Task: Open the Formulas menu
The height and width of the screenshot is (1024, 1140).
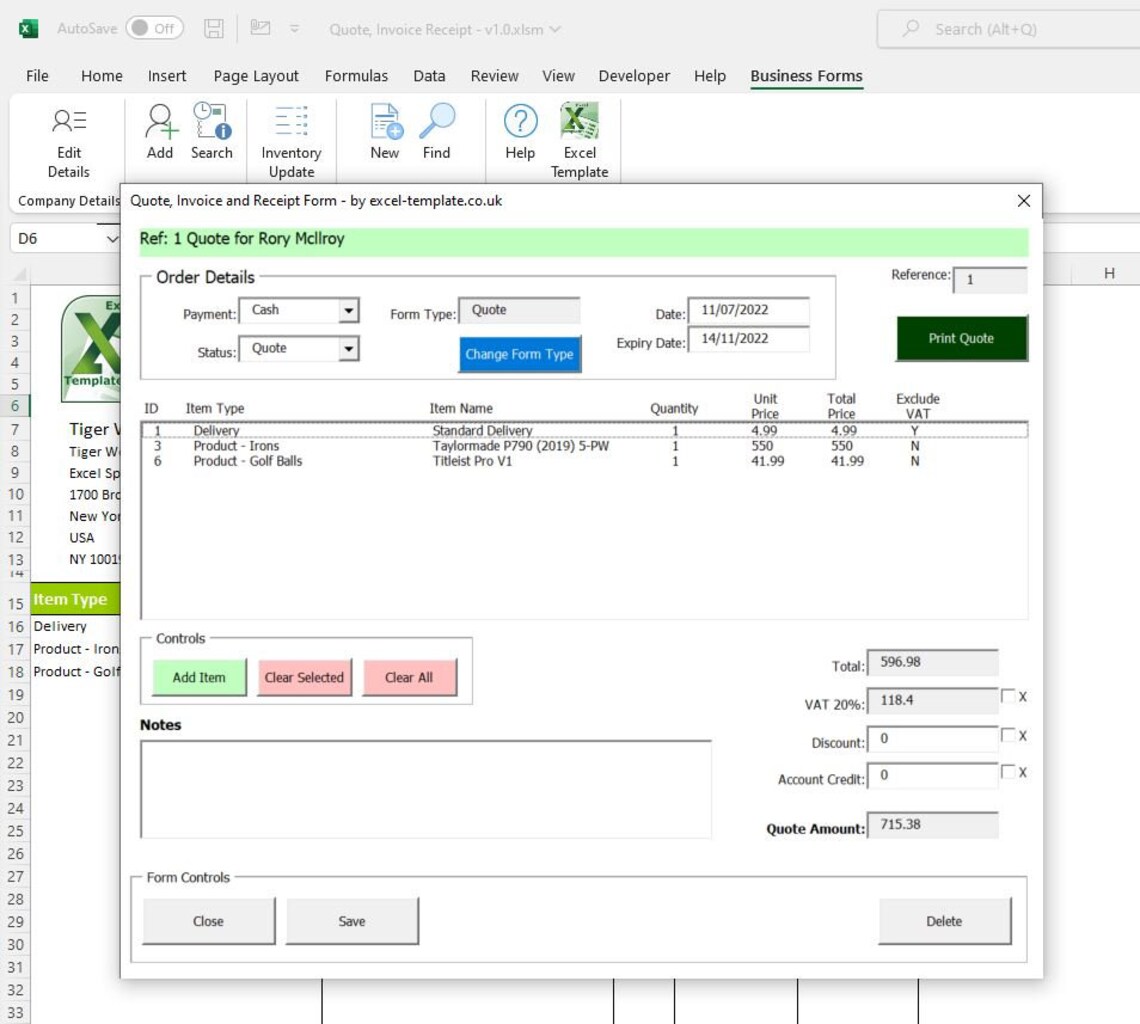Action: pyautogui.click(x=357, y=76)
